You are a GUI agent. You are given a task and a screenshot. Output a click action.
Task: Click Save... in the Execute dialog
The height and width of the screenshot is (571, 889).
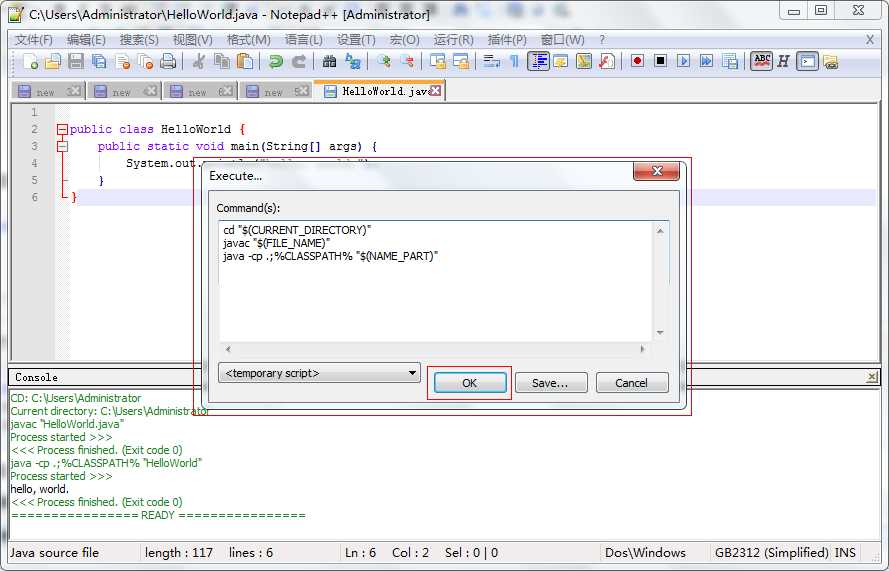pos(551,383)
